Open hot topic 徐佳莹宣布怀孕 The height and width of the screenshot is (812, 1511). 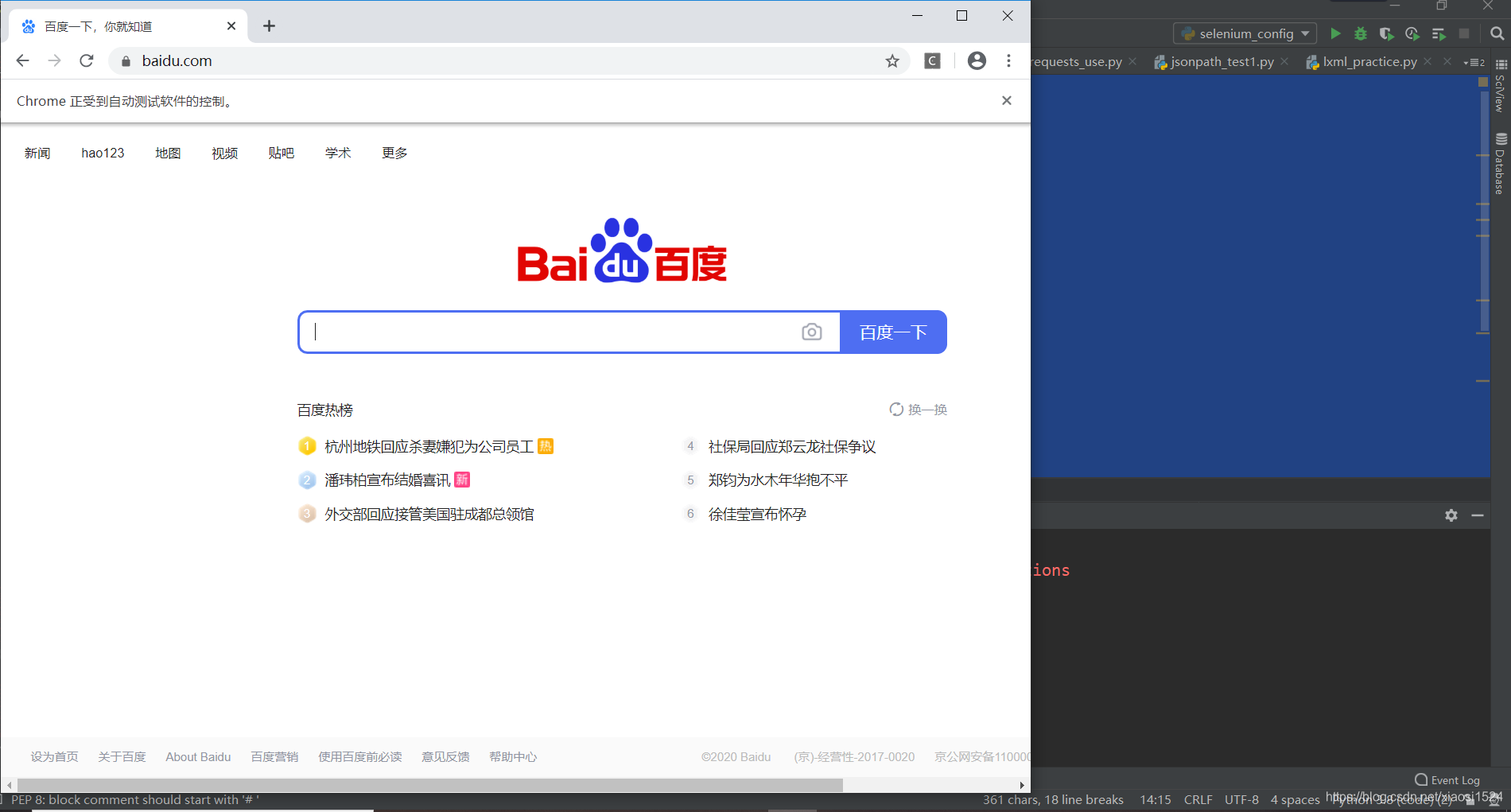(757, 514)
